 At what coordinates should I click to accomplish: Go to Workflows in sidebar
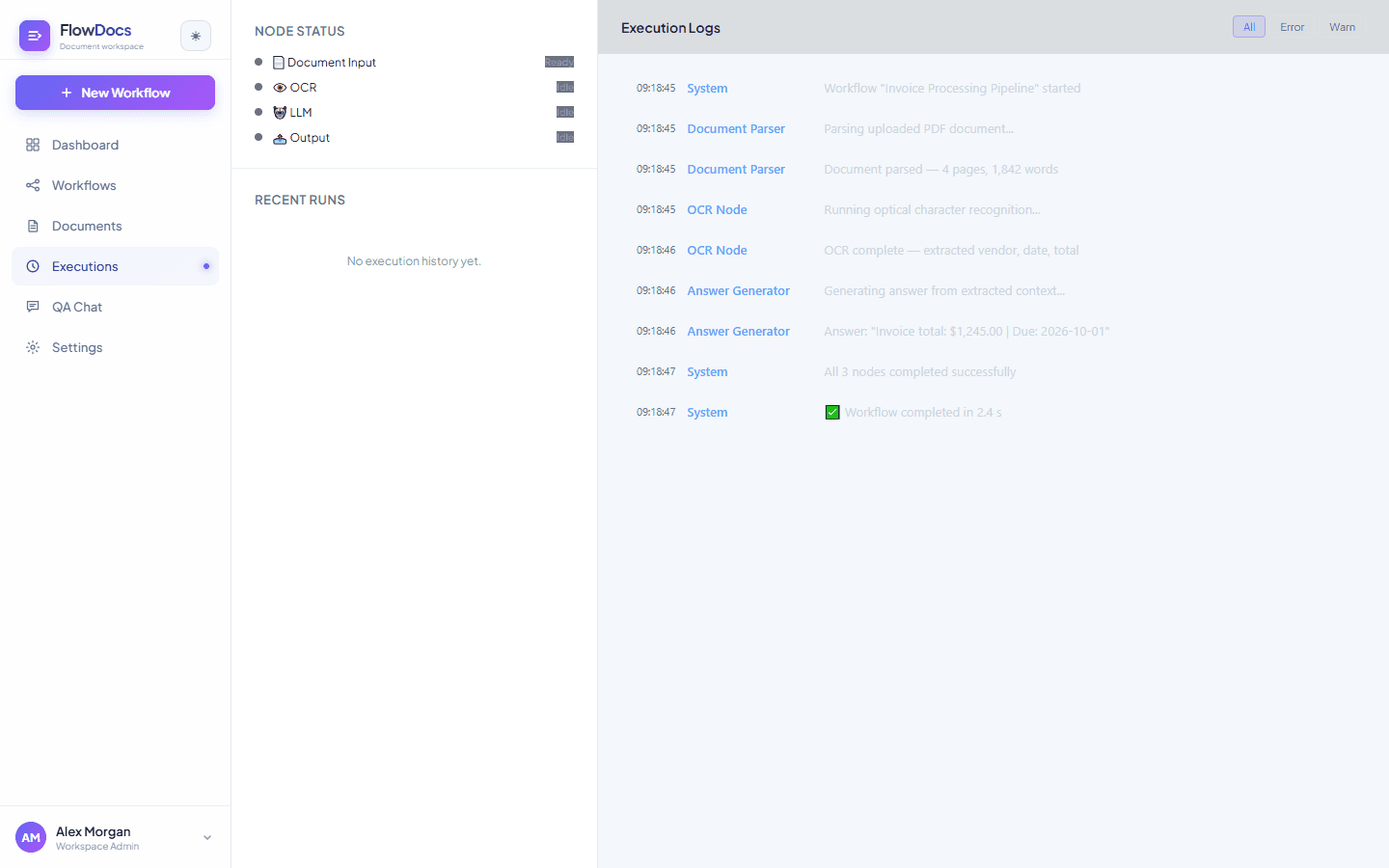115,185
